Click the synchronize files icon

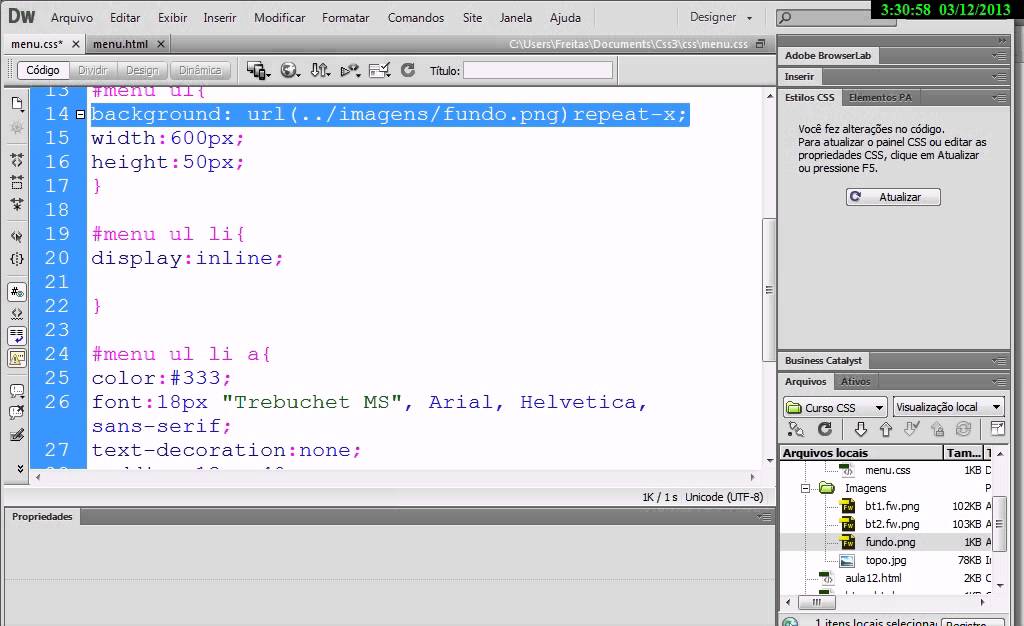click(963, 429)
